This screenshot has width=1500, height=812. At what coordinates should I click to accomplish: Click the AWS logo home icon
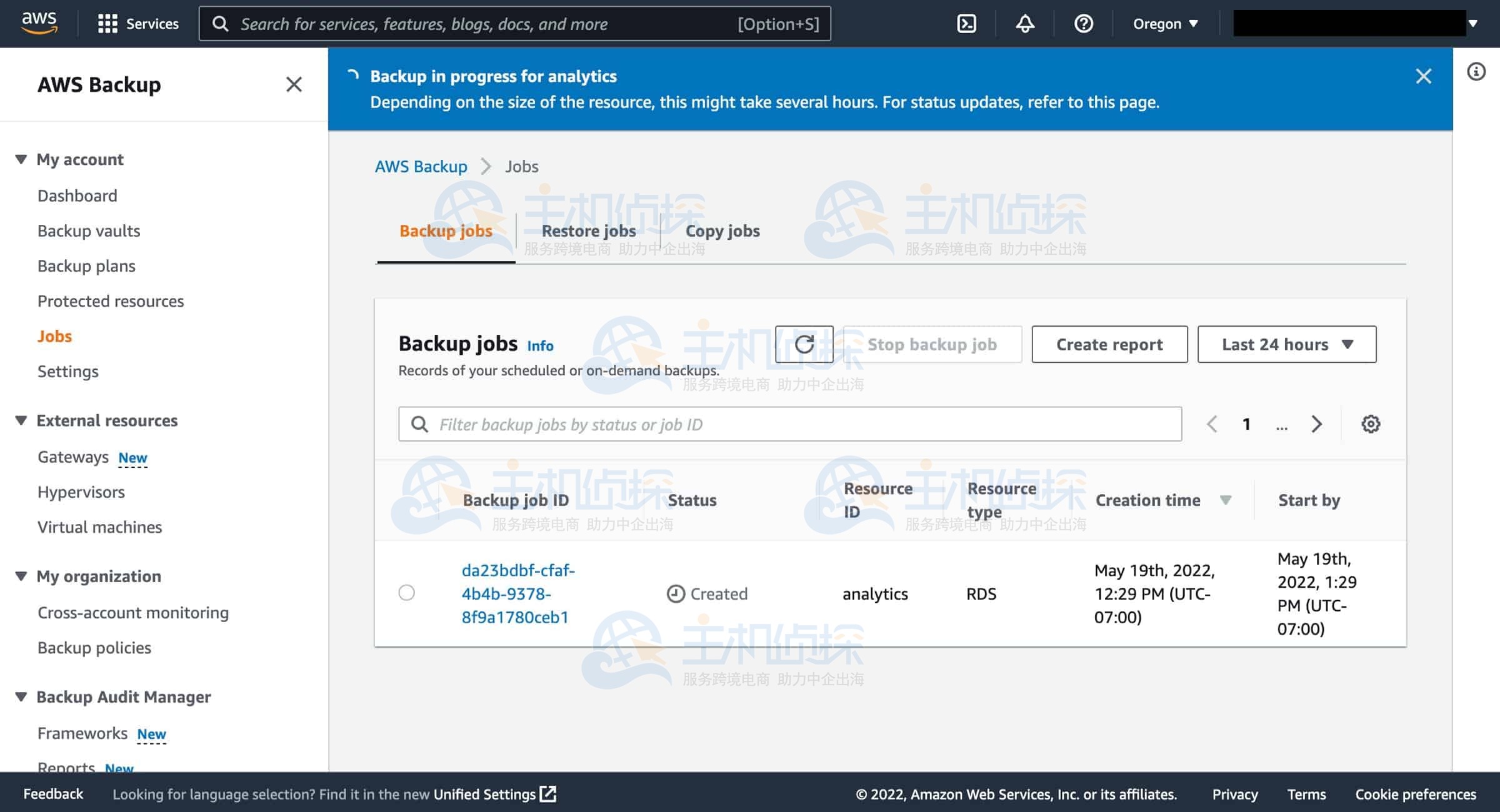(x=39, y=22)
